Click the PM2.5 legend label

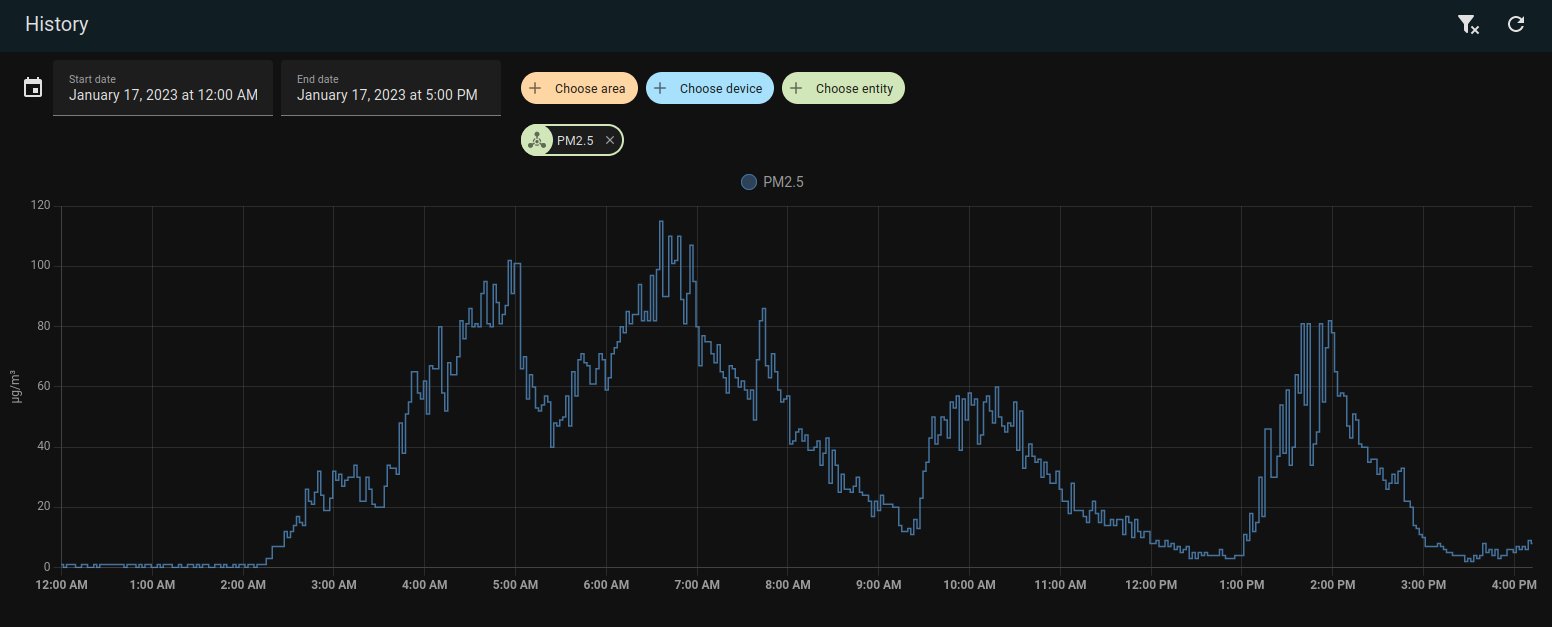click(x=783, y=182)
